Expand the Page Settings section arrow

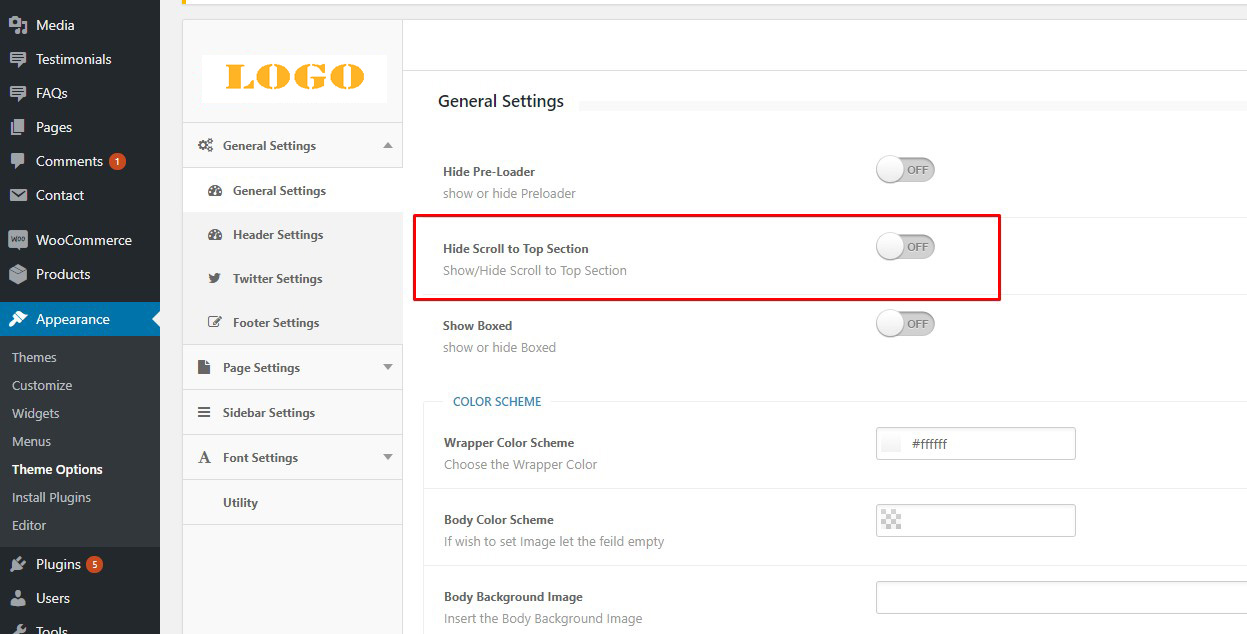[x=388, y=368]
